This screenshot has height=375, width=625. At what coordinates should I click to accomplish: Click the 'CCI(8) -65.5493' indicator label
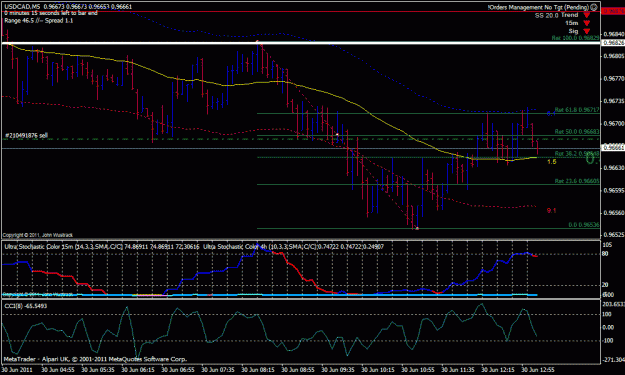click(26, 306)
